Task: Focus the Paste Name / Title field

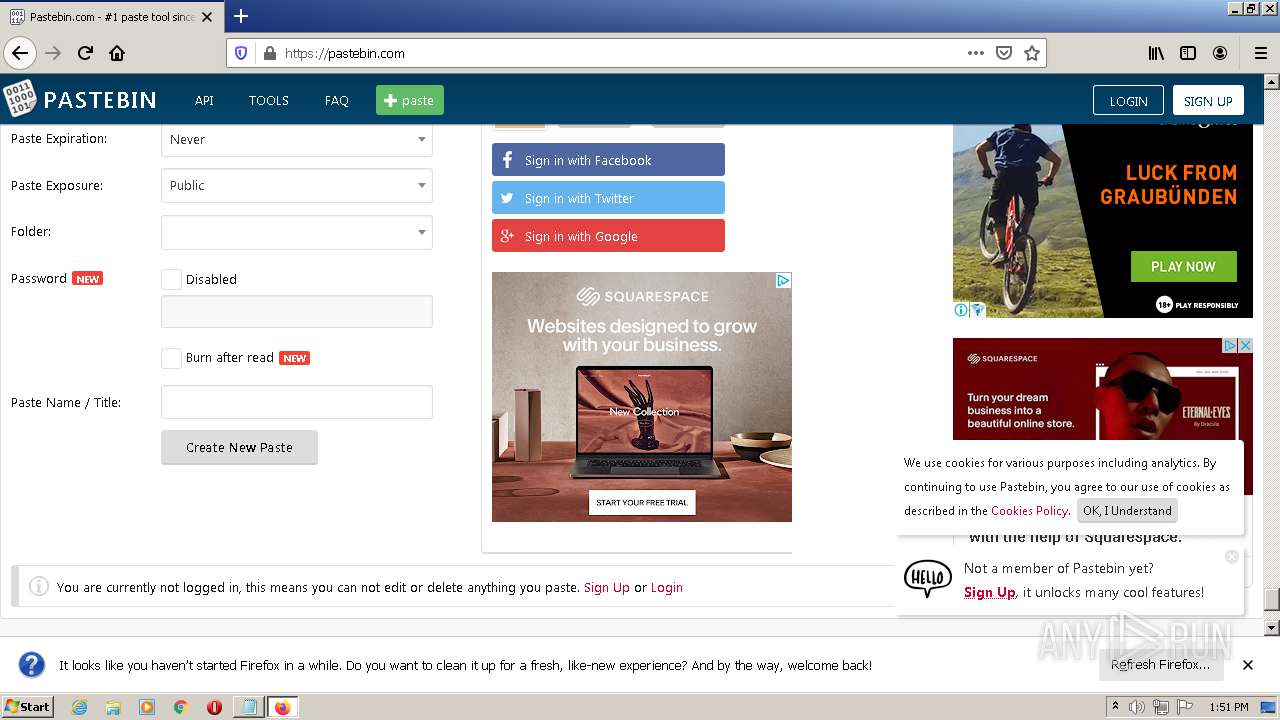Action: pyautogui.click(x=297, y=402)
